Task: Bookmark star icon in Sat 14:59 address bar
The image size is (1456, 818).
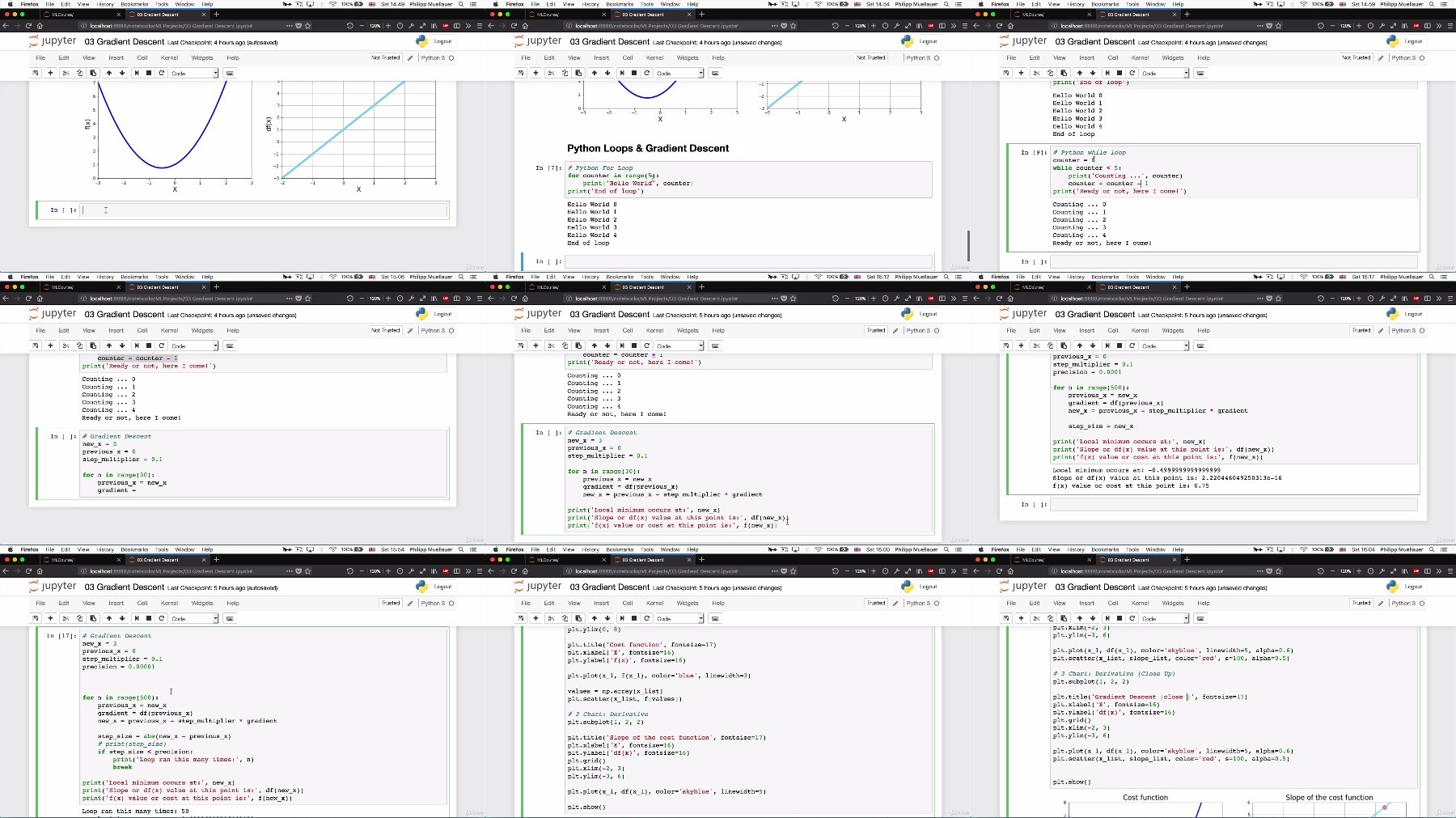Action: click(x=1279, y=26)
